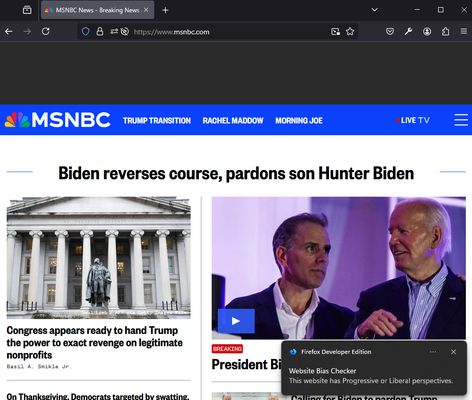Open the Biden reverses course headline
Viewport: 472px width, 400px height.
pos(236,173)
